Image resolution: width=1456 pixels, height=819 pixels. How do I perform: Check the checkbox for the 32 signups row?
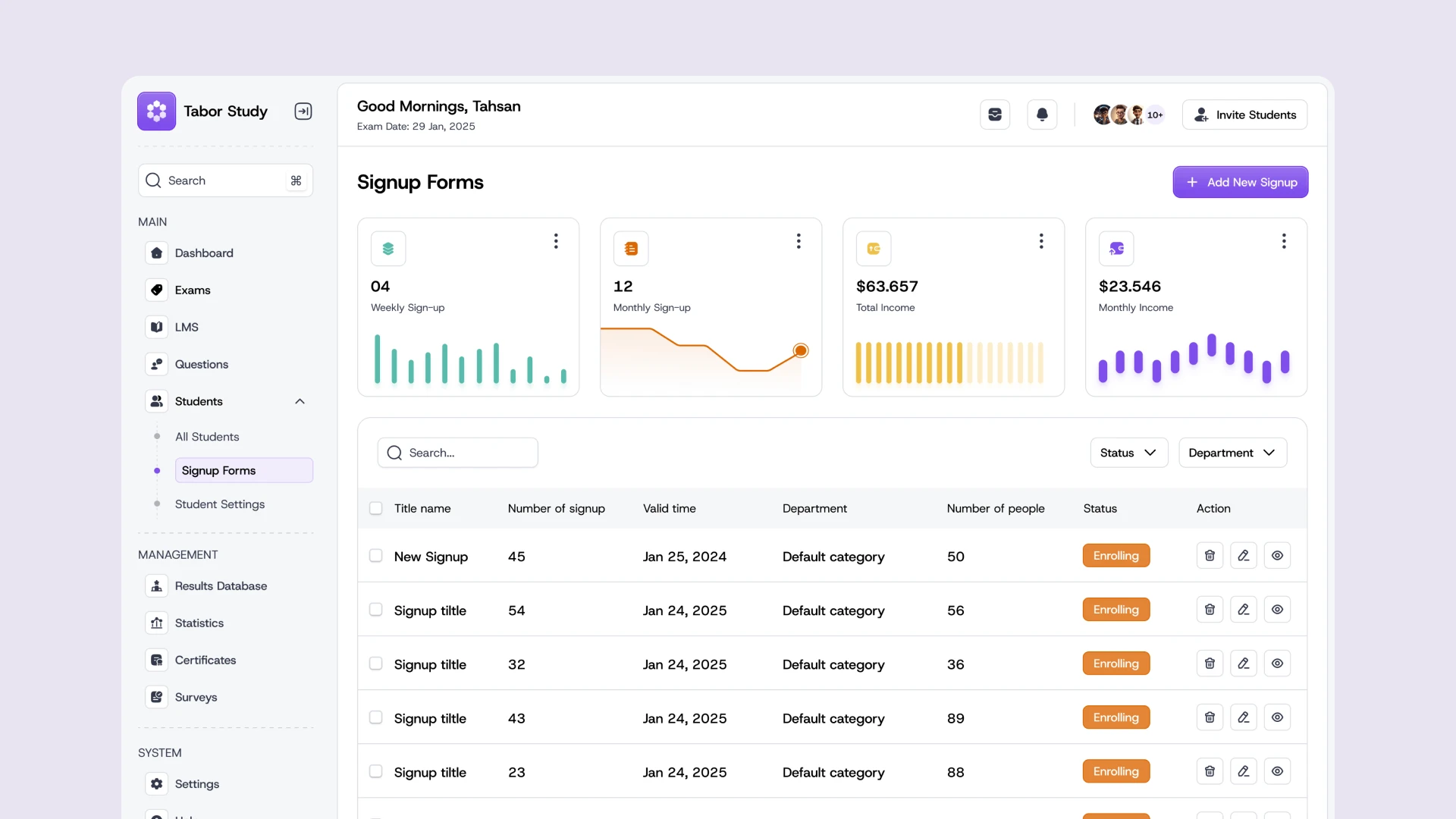(375, 664)
